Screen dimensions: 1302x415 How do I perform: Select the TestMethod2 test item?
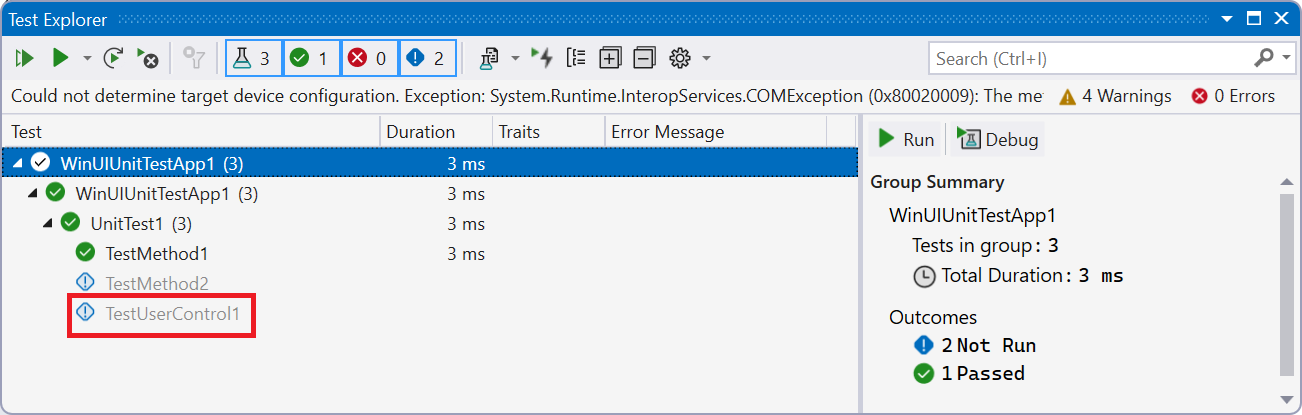156,284
